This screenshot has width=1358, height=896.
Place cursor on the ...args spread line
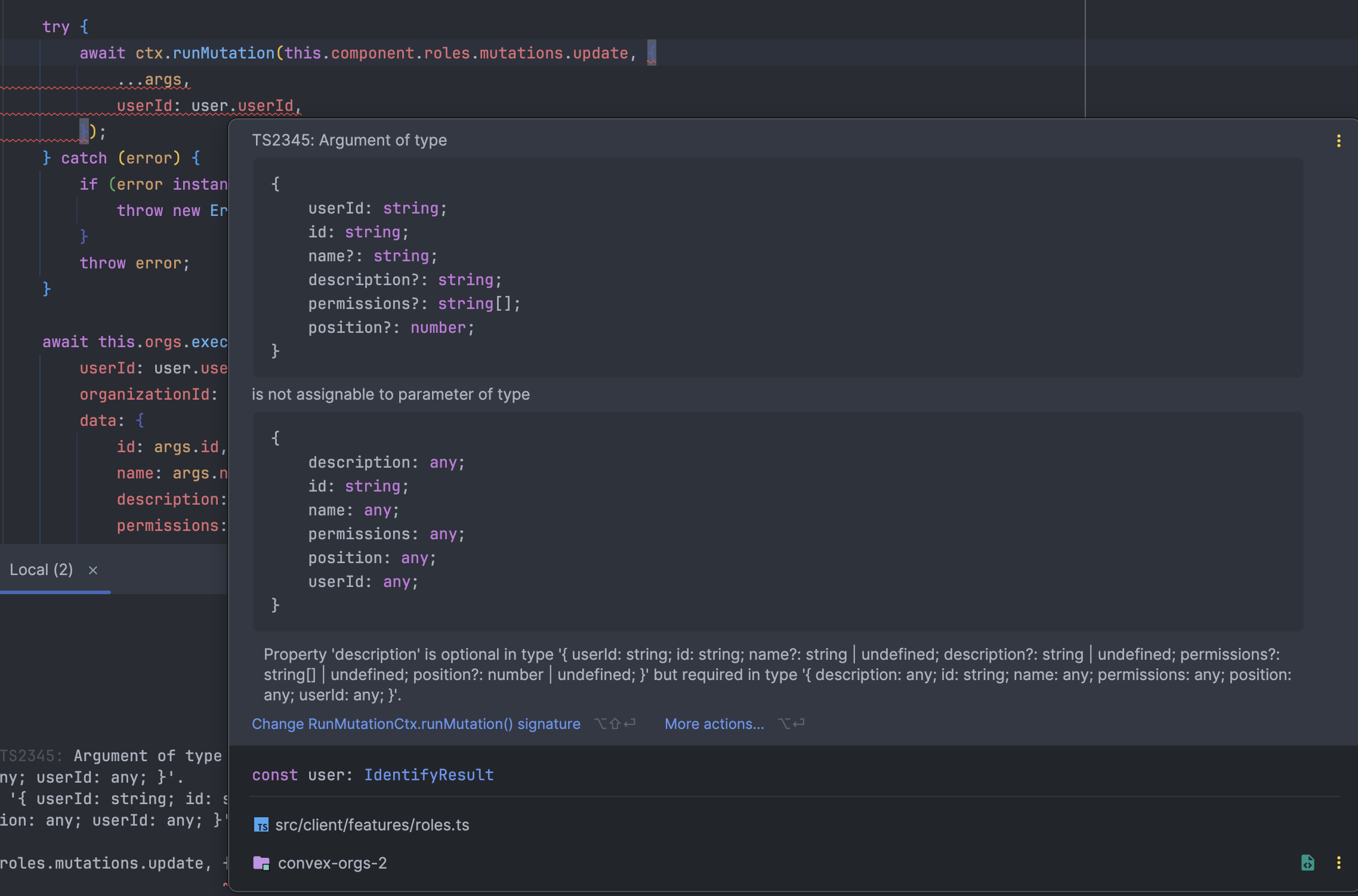154,80
